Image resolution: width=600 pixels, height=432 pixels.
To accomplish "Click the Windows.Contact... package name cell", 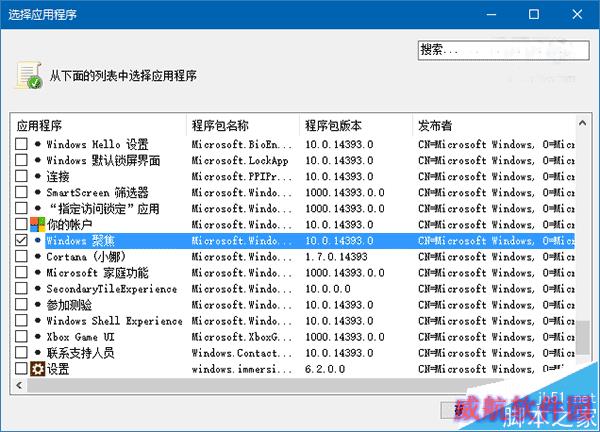I will coord(242,353).
